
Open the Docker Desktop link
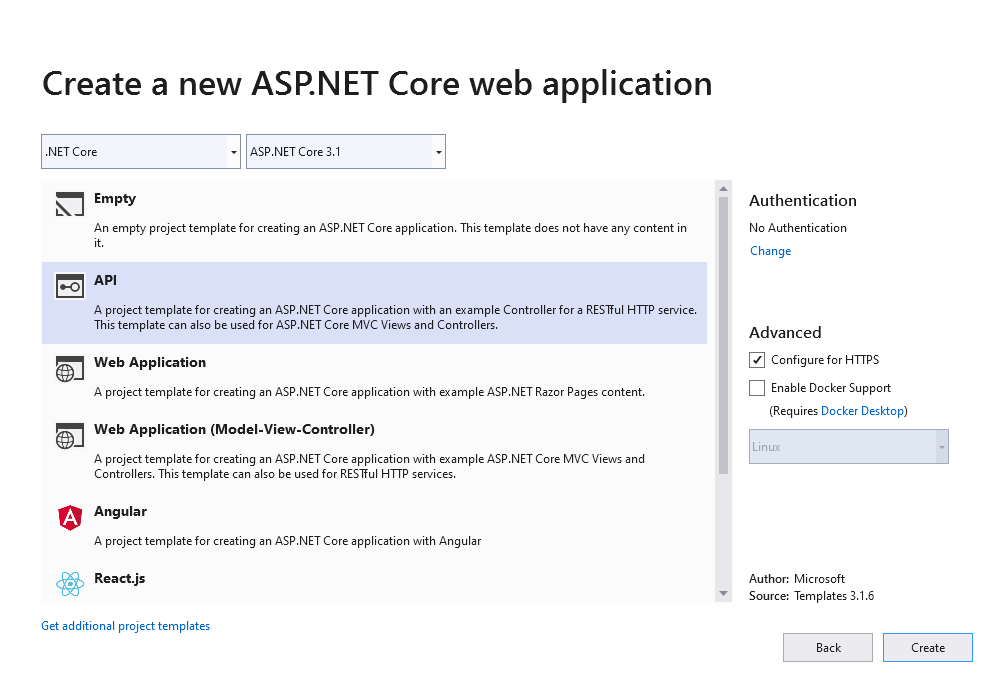tap(863, 411)
